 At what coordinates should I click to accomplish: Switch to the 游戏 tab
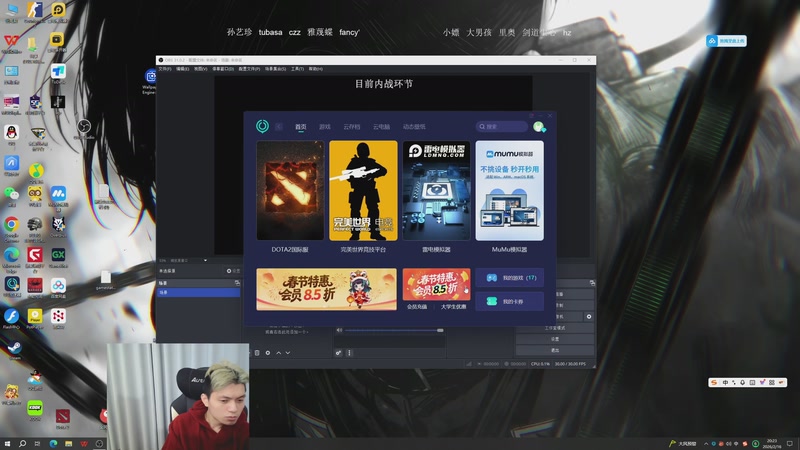pos(325,127)
